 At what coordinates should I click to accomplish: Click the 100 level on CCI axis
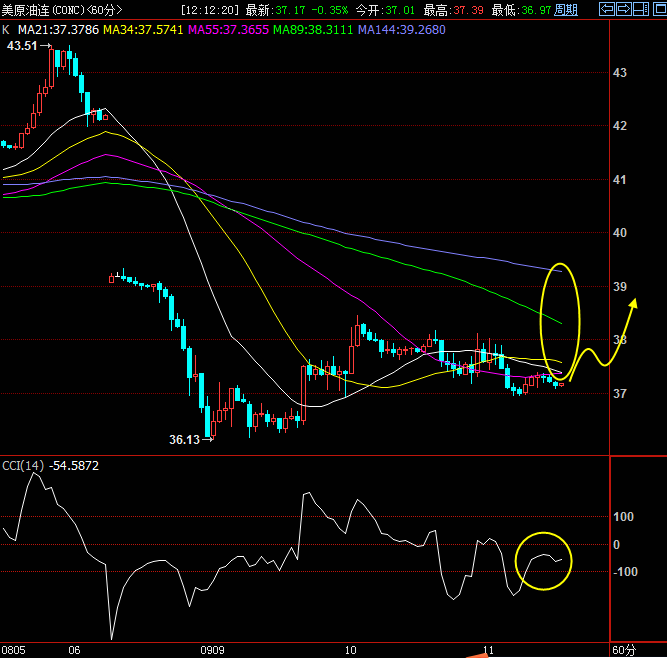pos(624,517)
